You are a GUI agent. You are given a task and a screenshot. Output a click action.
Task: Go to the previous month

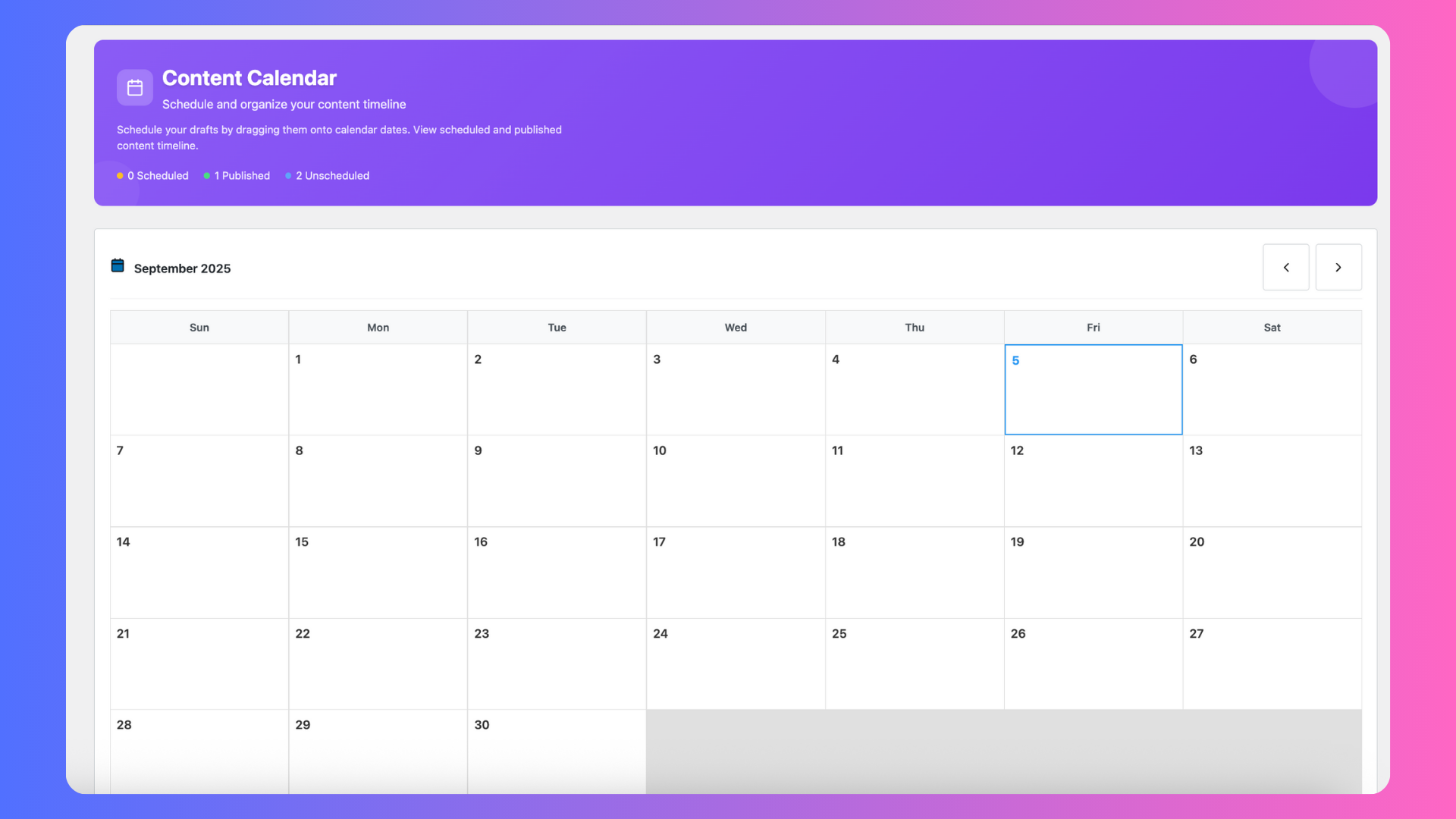1285,267
